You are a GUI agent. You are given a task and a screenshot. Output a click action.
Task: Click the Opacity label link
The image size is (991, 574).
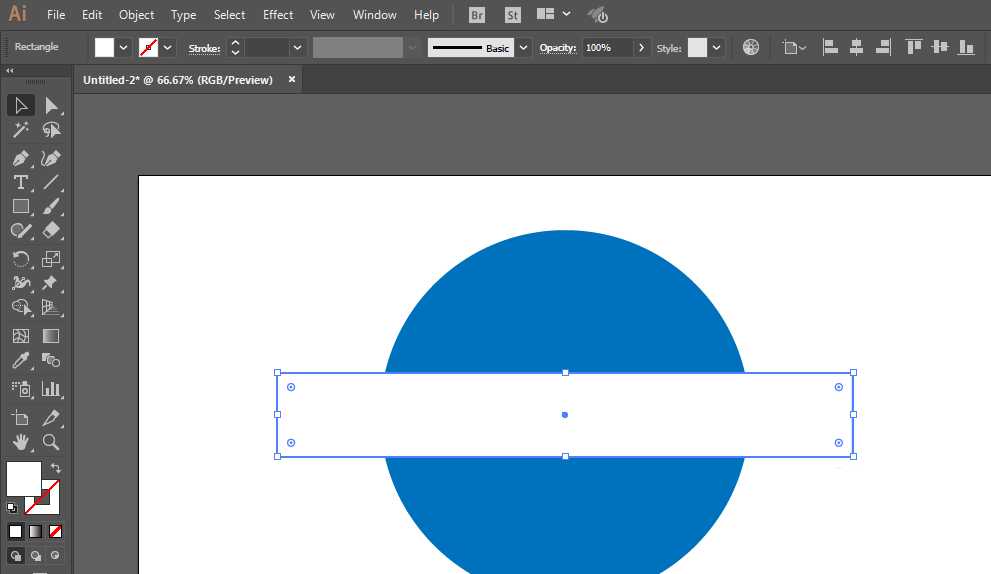[x=558, y=48]
